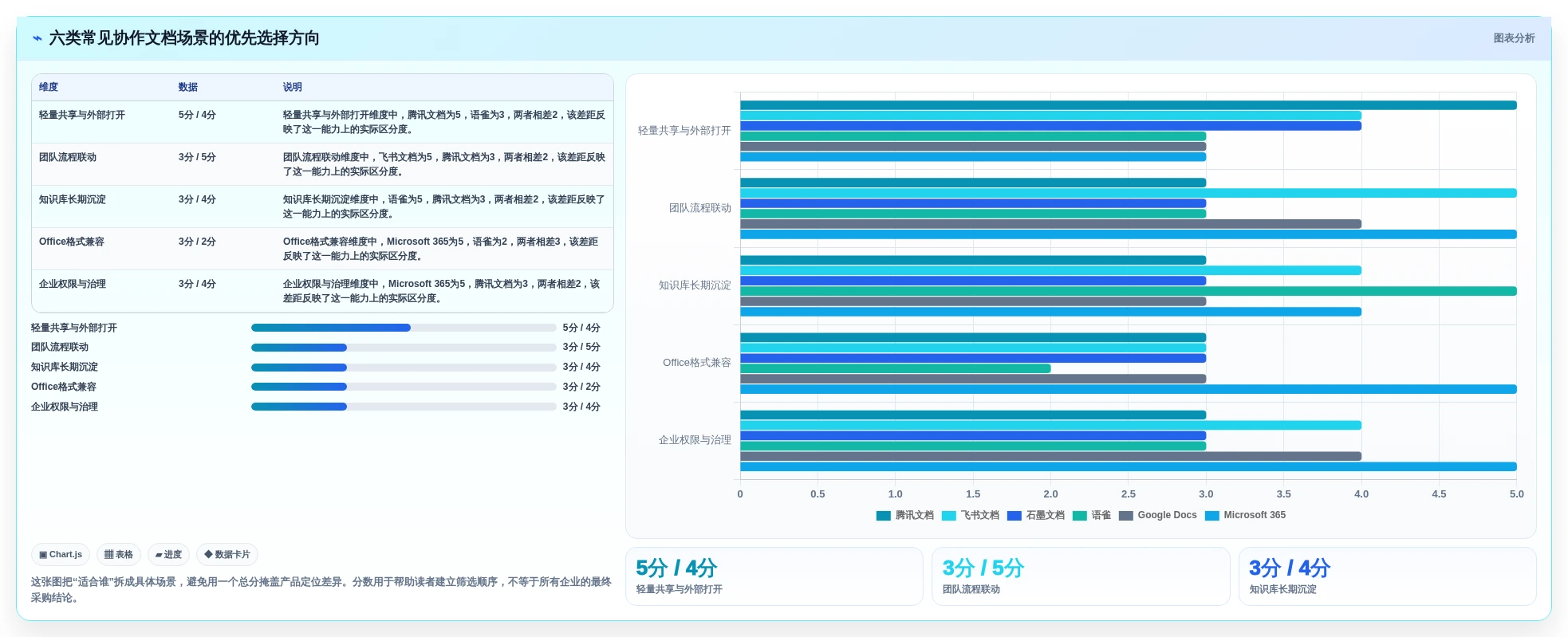Click the wave icon beside the page title
The width and height of the screenshot is (1568, 637).
click(x=37, y=38)
